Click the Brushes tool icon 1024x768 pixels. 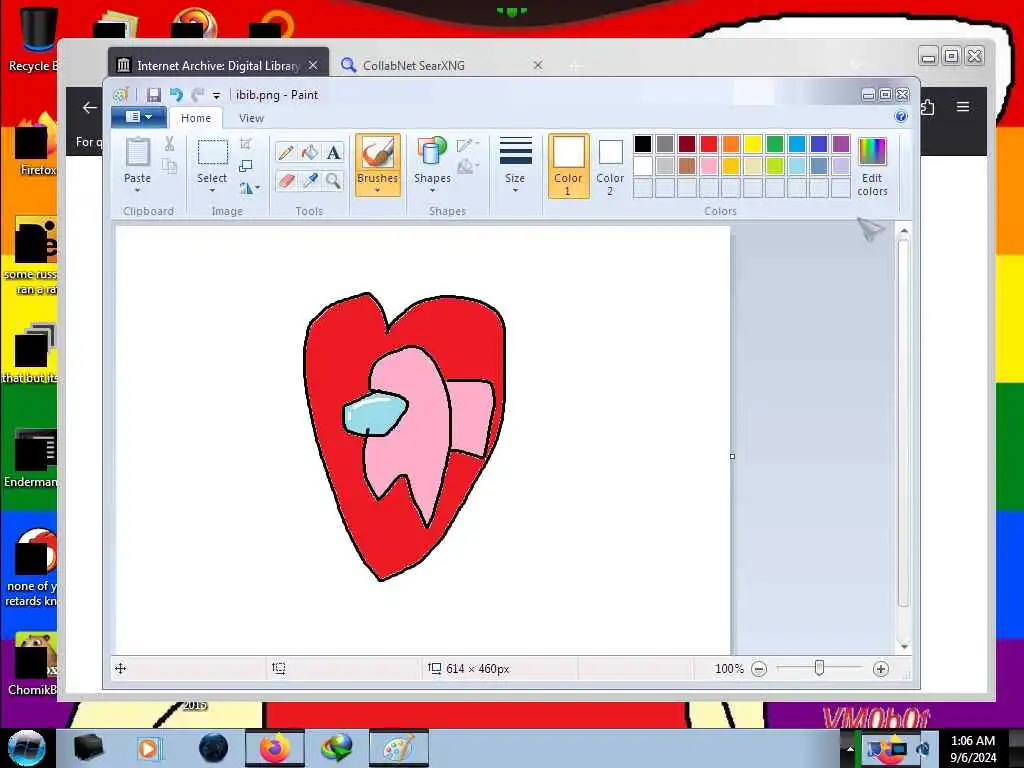tap(377, 153)
